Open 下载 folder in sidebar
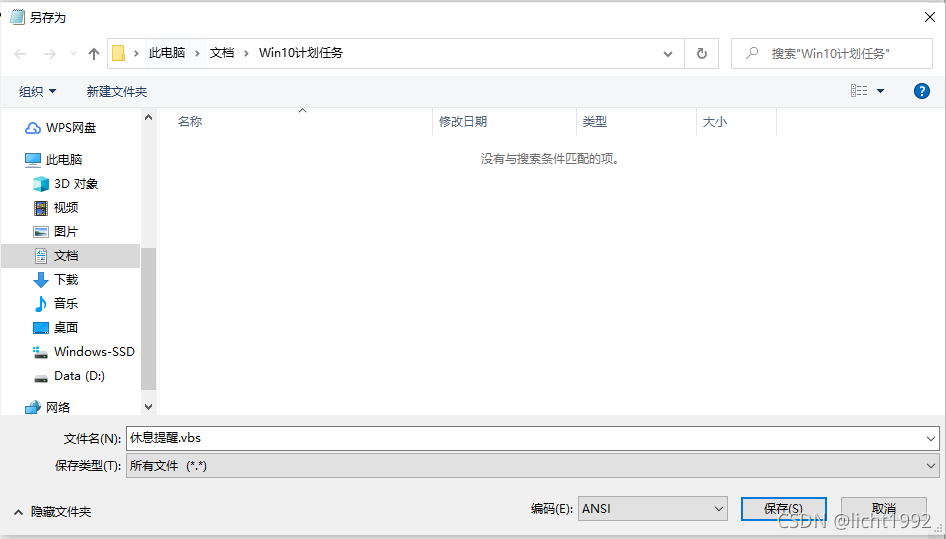946x539 pixels. pos(56,279)
